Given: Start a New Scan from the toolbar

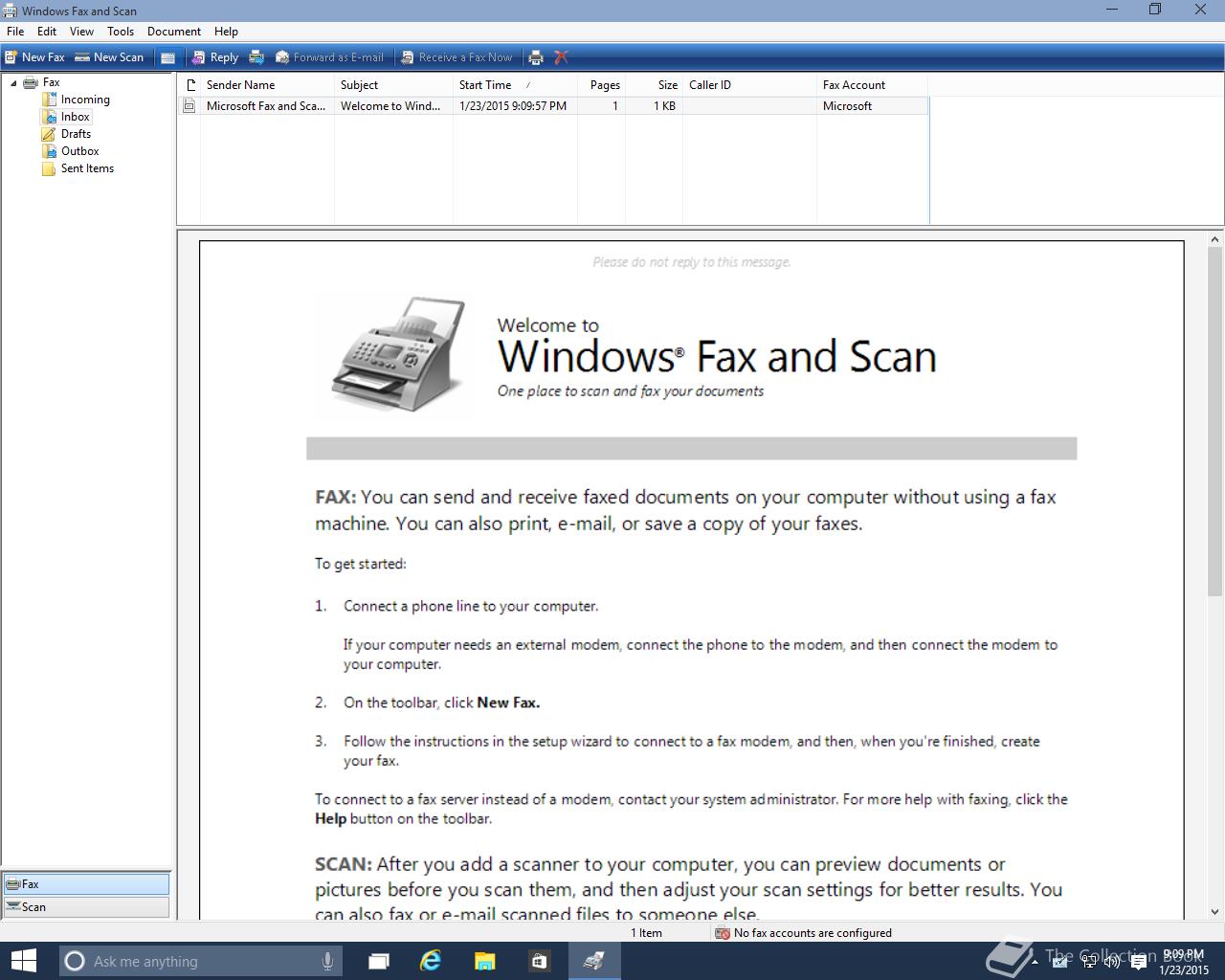Looking at the screenshot, I should [x=109, y=57].
